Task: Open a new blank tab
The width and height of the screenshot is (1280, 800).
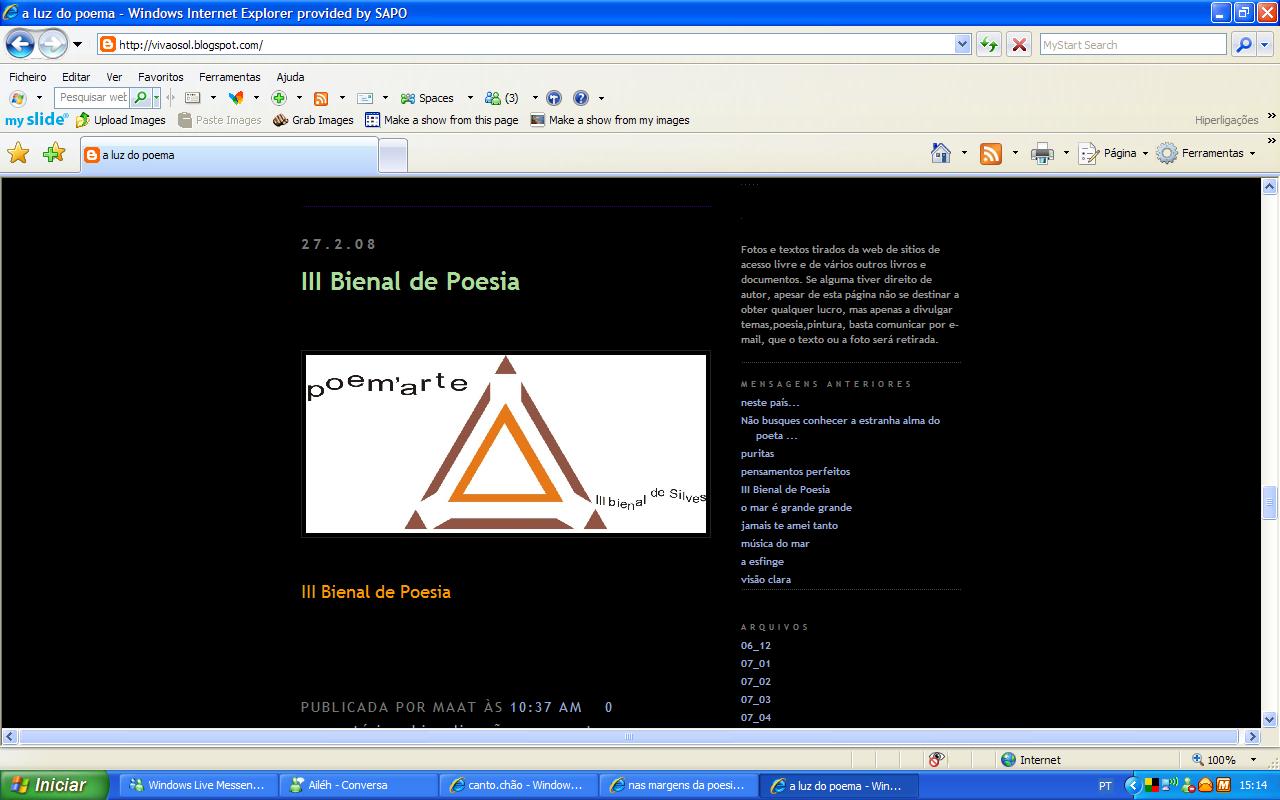Action: point(393,156)
